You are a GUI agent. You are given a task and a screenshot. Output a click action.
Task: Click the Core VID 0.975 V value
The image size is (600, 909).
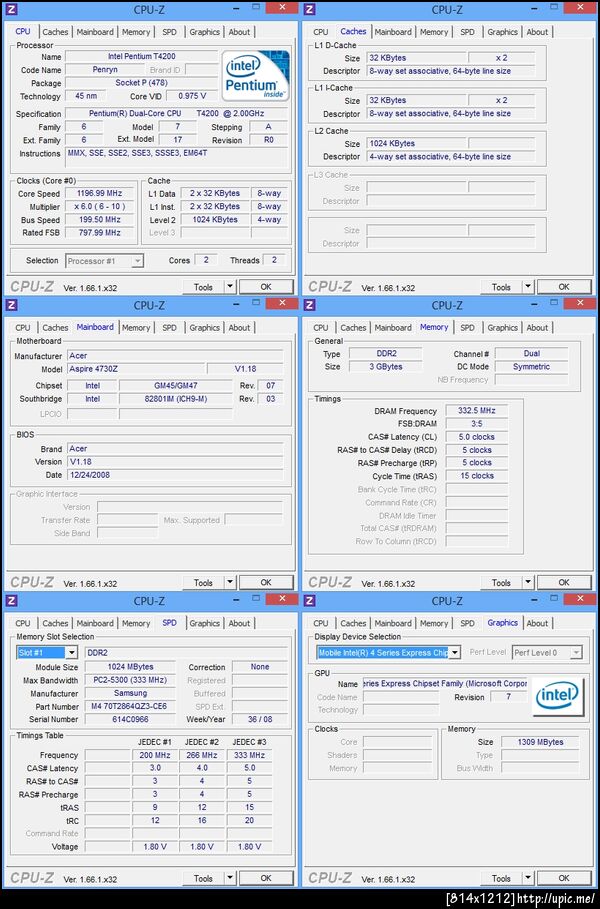pos(192,96)
